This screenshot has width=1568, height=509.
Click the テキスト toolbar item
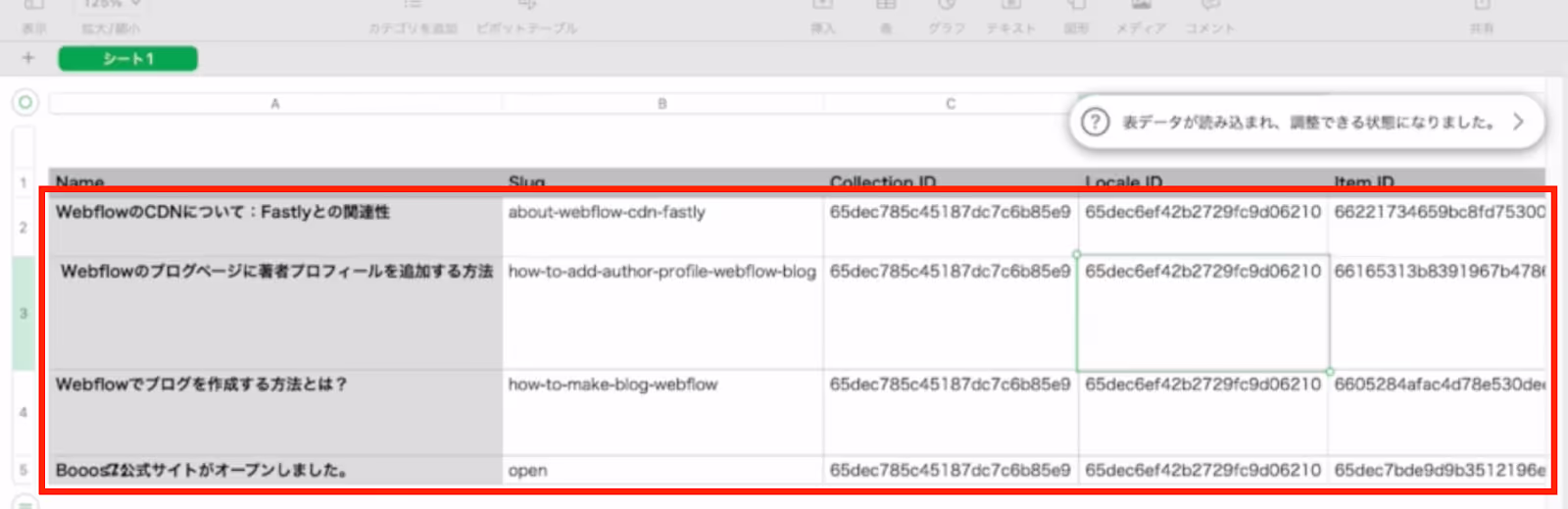1011,18
